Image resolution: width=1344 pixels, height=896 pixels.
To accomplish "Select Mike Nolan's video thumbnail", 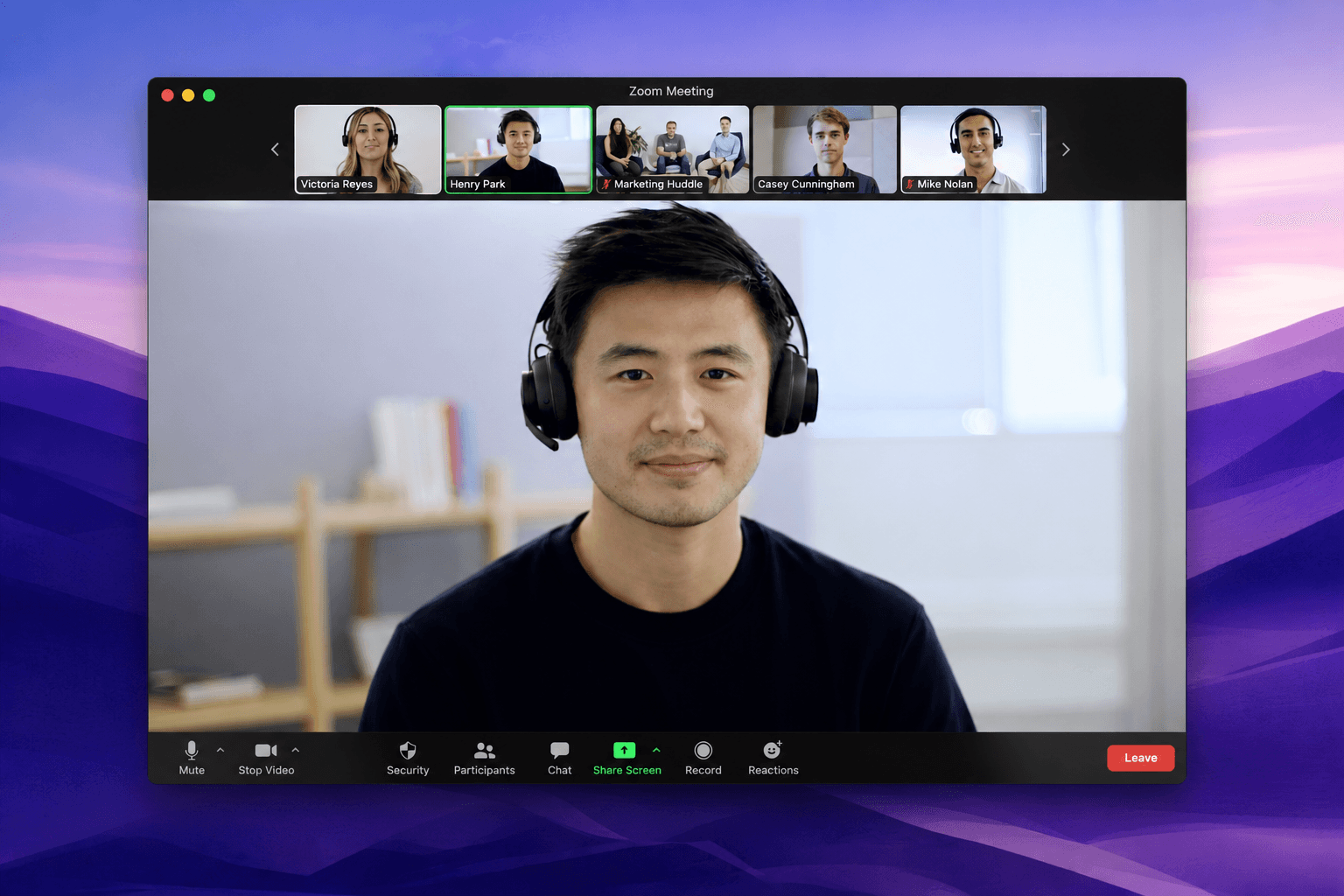I will [974, 150].
